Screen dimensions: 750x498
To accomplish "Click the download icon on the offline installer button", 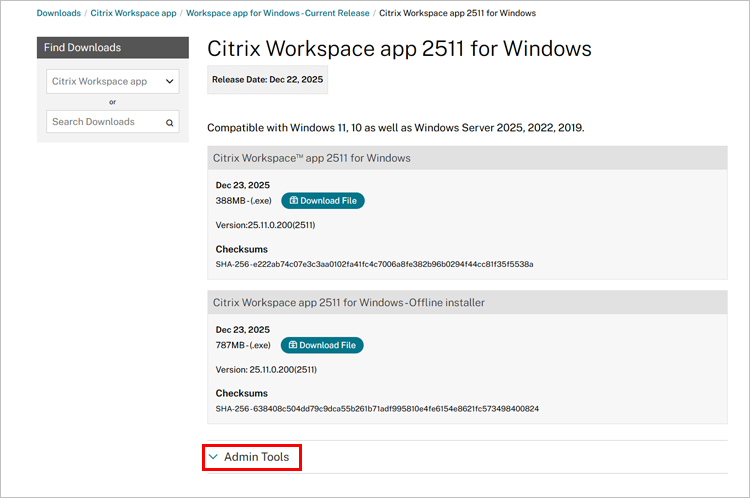I will [291, 345].
